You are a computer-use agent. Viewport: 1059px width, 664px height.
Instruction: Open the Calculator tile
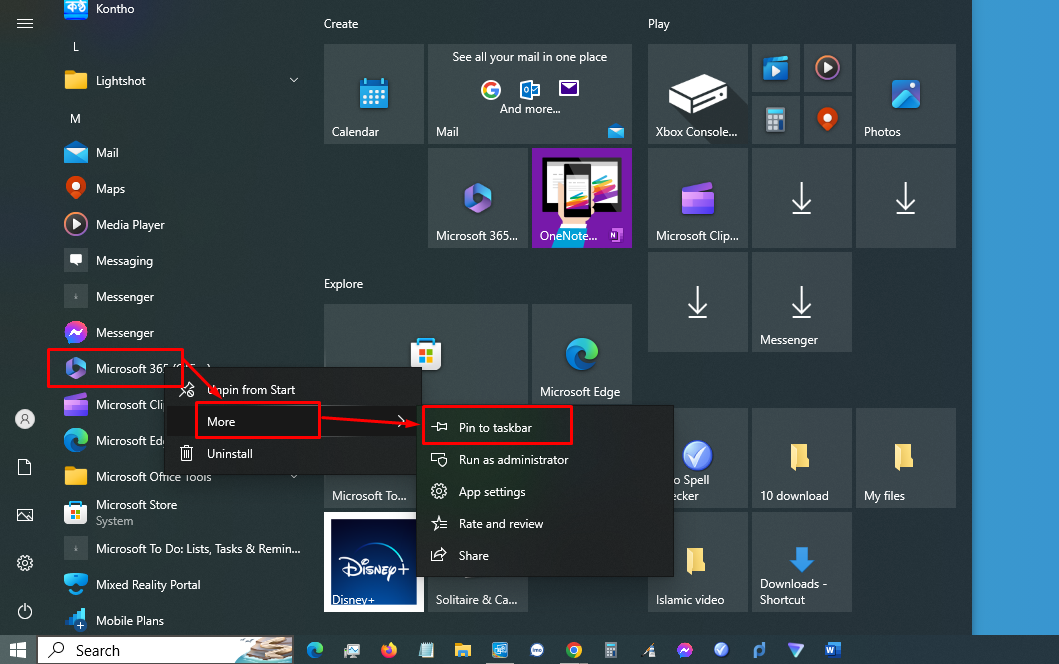pos(776,120)
